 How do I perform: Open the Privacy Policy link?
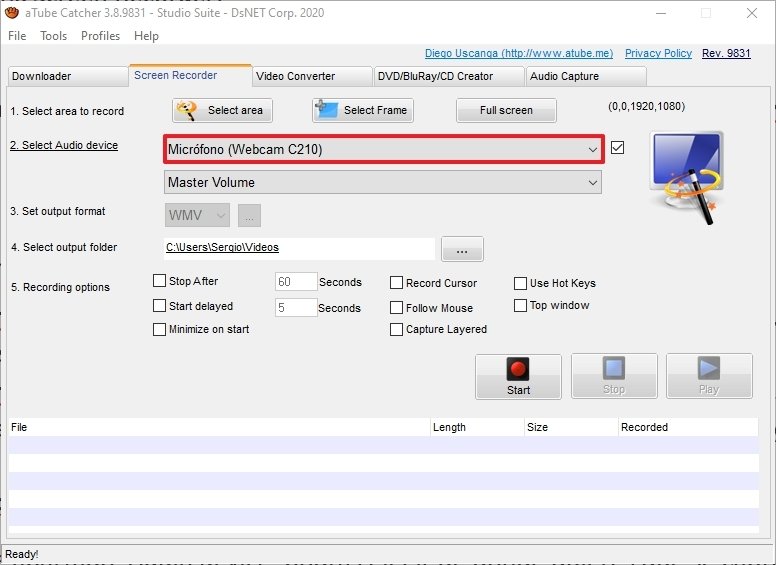(658, 53)
